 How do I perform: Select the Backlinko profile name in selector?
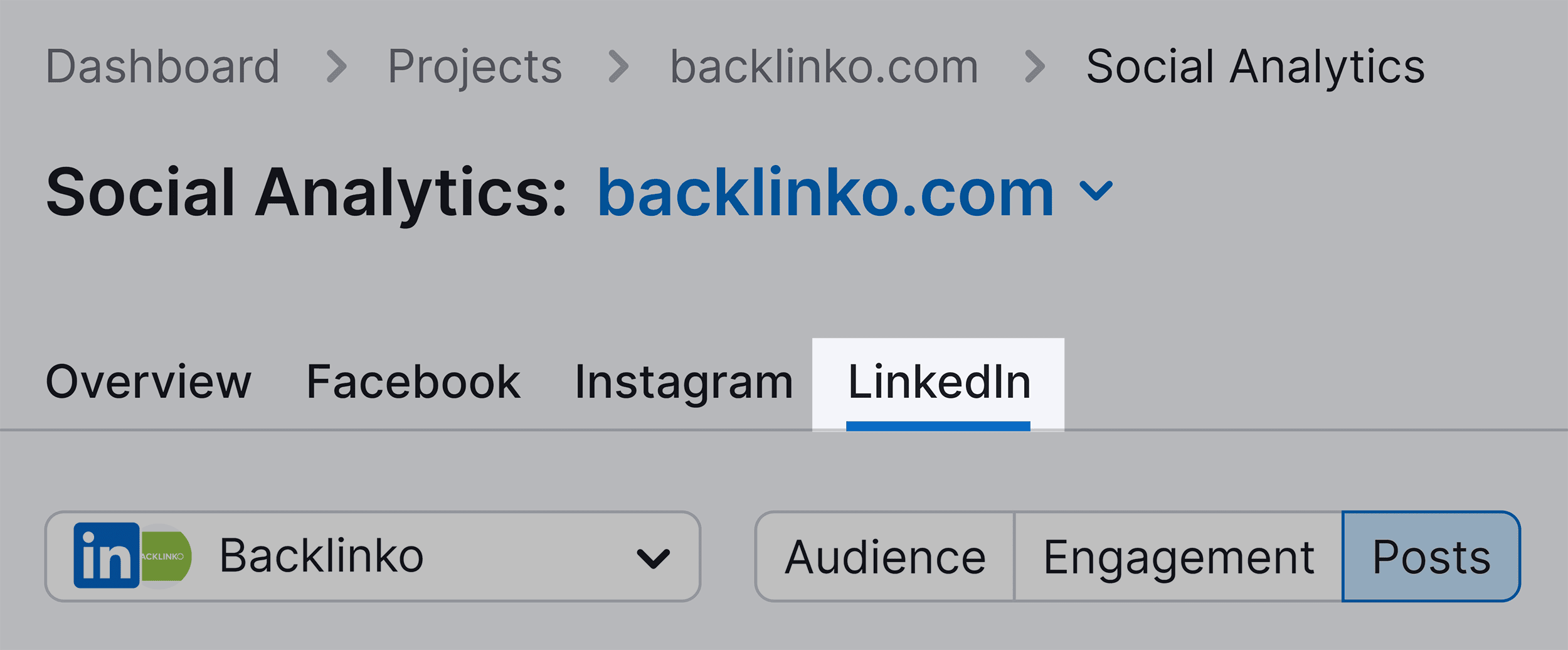pos(321,556)
